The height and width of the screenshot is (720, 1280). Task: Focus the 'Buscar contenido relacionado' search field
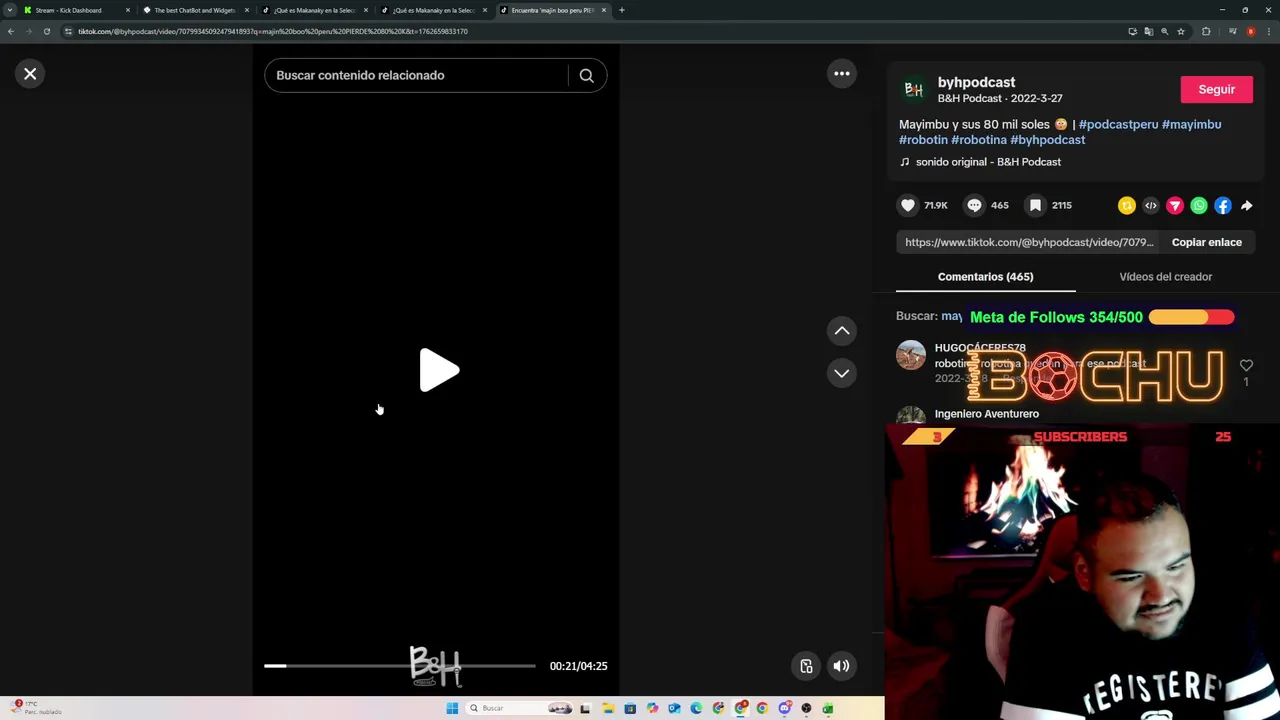click(416, 75)
